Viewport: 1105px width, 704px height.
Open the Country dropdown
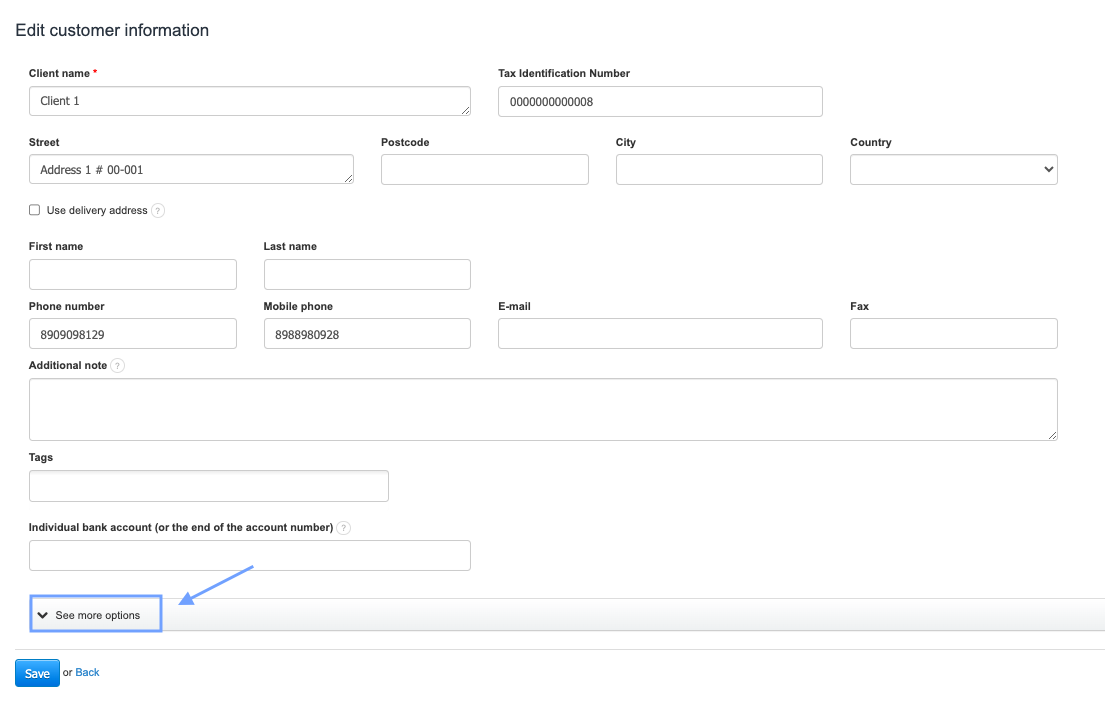point(953,170)
